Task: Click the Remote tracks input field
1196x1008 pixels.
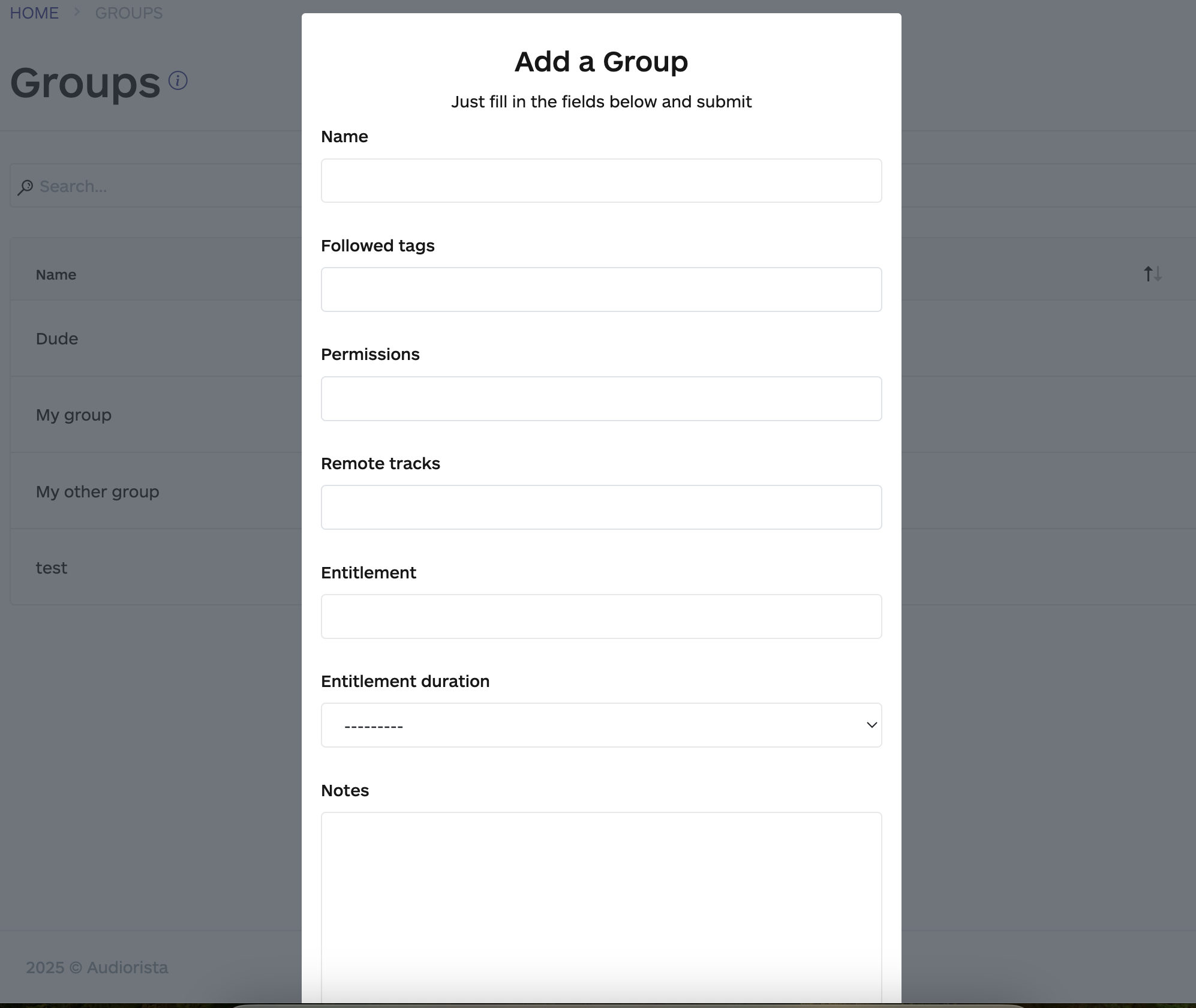Action: pos(600,507)
